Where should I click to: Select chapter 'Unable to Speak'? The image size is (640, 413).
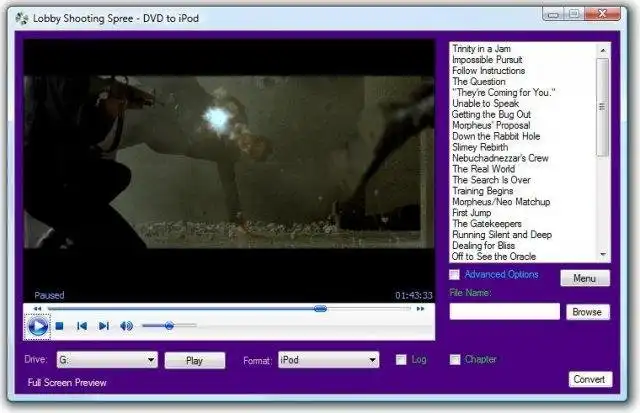tap(485, 104)
